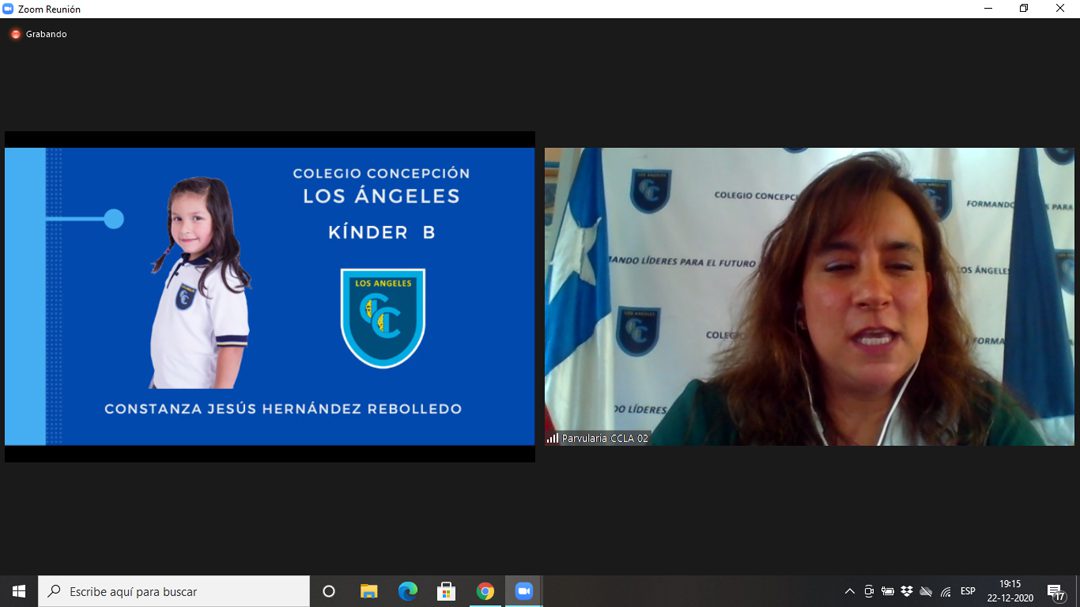Viewport: 1080px width, 607px height.
Task: Open the clock showing 19:15 date
Action: (x=1010, y=591)
